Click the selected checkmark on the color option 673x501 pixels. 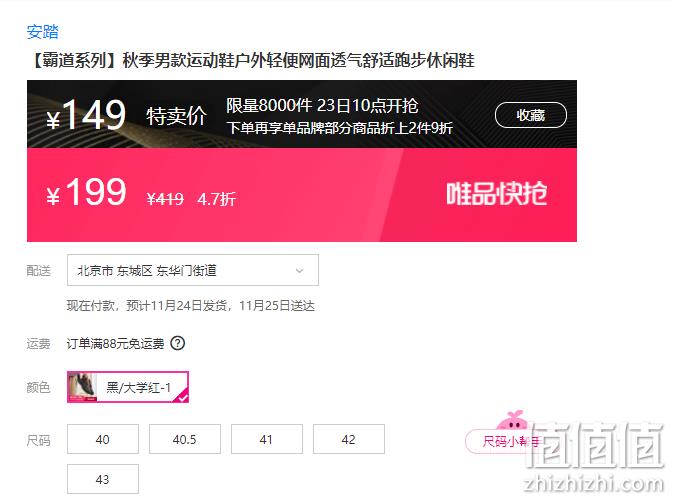183,397
